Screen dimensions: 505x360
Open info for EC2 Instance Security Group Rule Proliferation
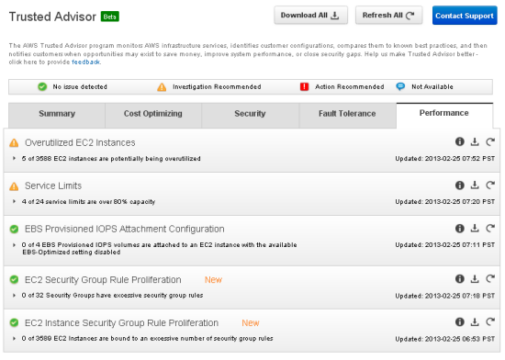click(460, 322)
